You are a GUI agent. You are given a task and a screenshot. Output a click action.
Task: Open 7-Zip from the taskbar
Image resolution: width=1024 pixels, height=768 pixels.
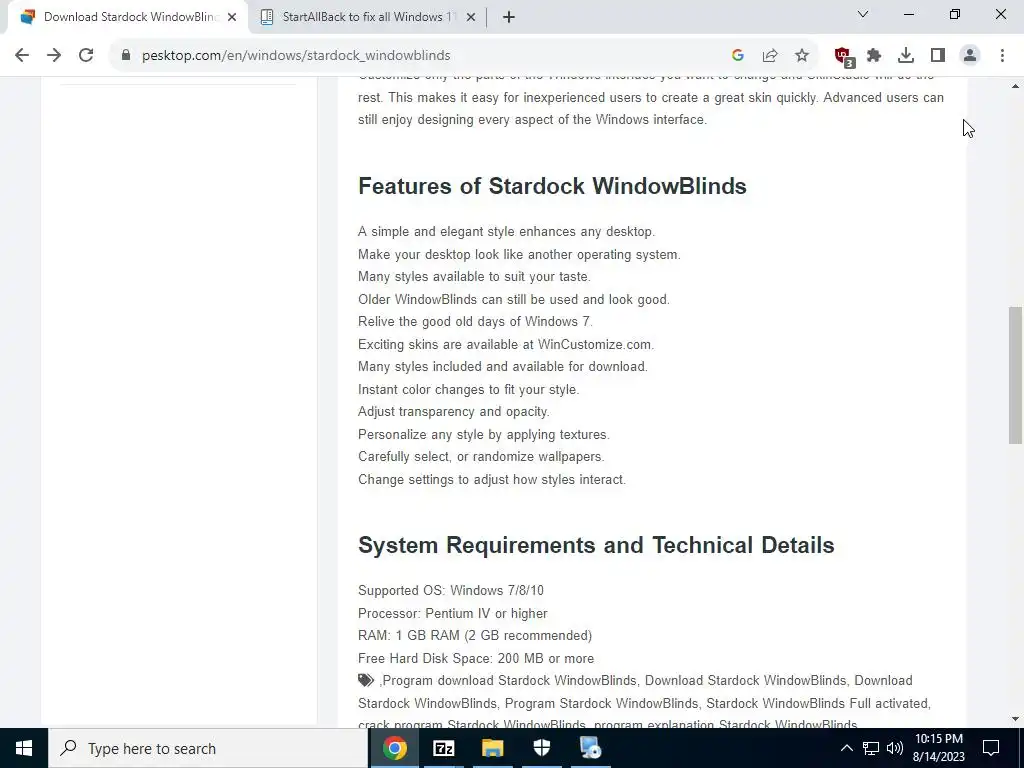tap(444, 748)
